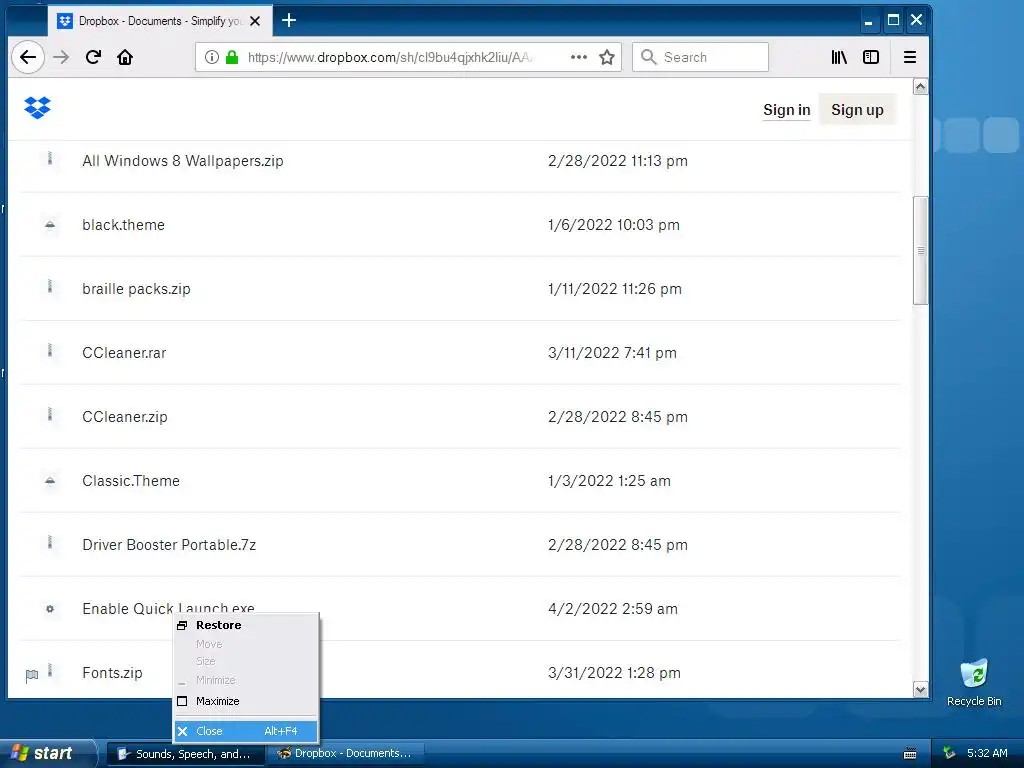The height and width of the screenshot is (768, 1024).
Task: Click the date 3/11/2022 7:41 pm
Action: coord(612,353)
